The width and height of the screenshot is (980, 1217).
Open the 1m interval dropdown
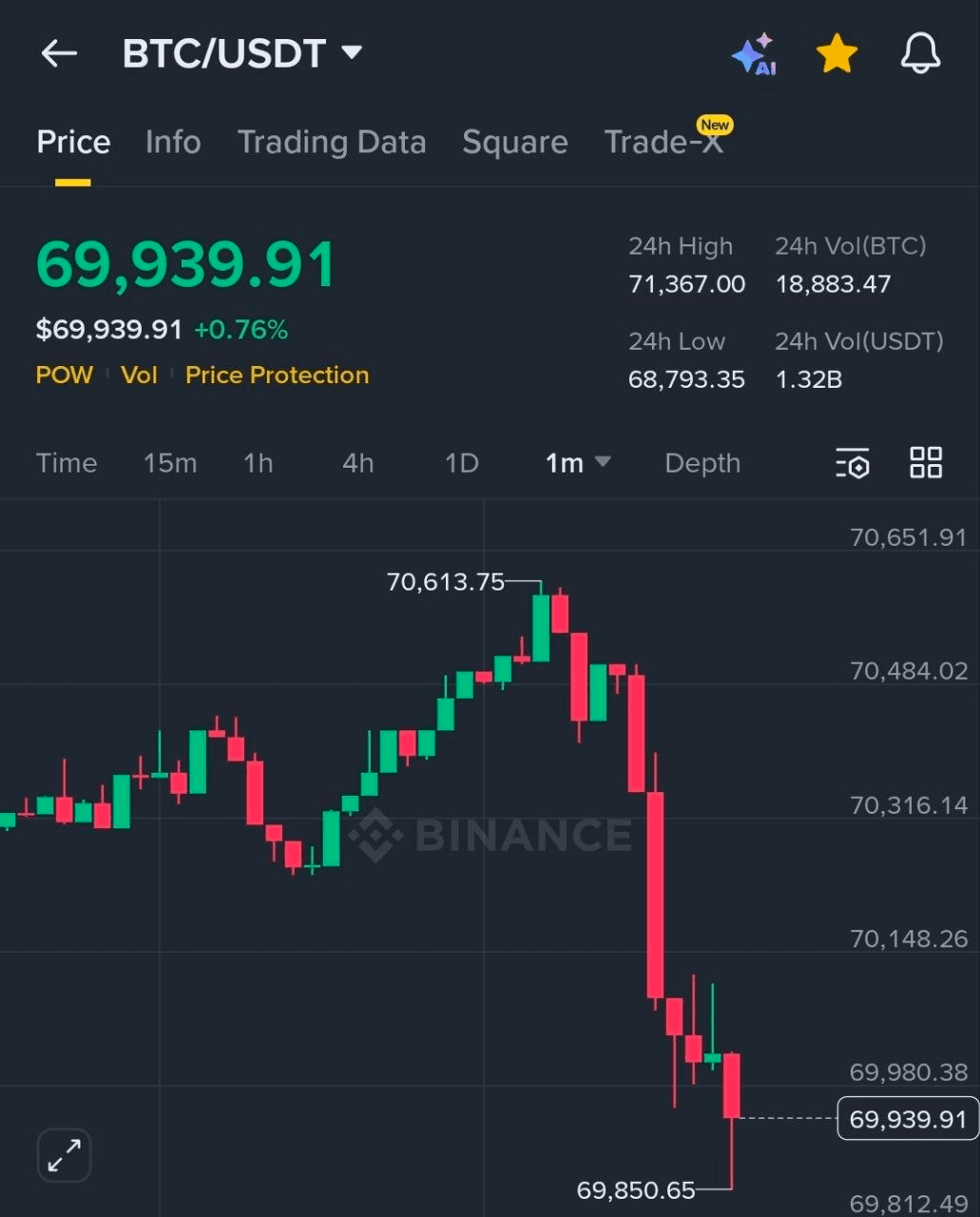[x=577, y=463]
